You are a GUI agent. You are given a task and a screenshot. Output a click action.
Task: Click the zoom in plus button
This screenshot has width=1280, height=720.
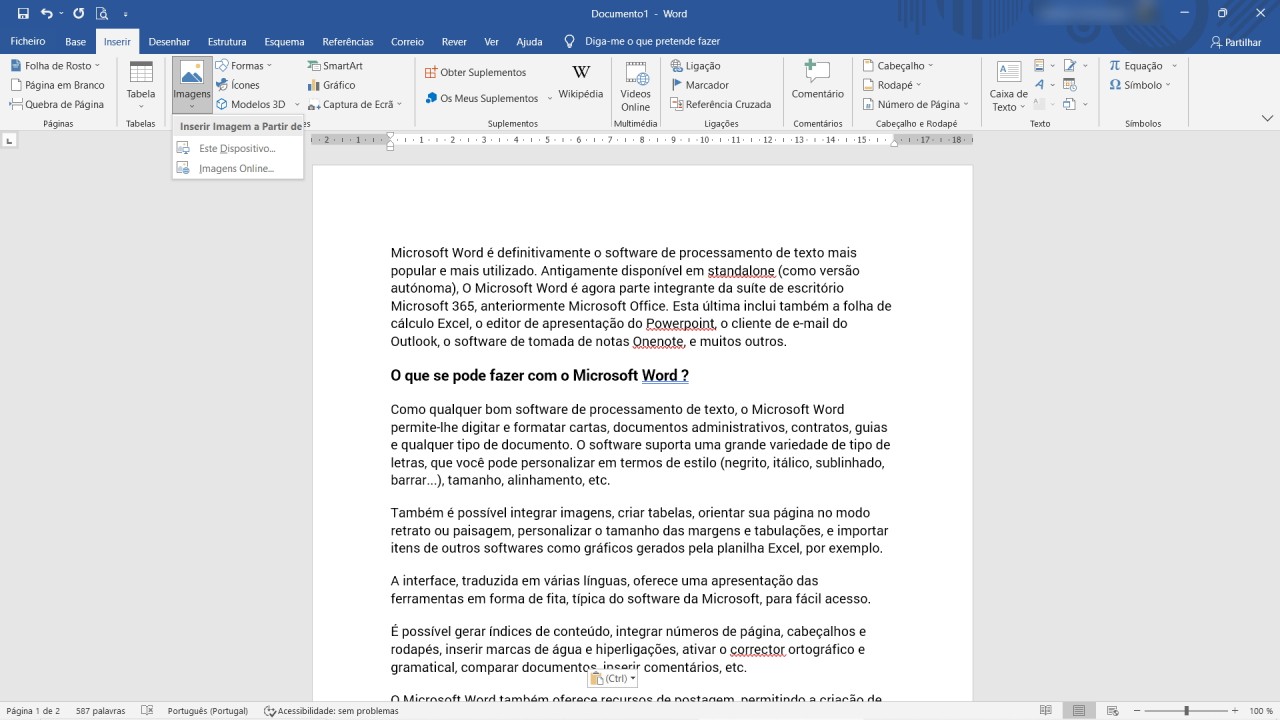pyautogui.click(x=1234, y=711)
